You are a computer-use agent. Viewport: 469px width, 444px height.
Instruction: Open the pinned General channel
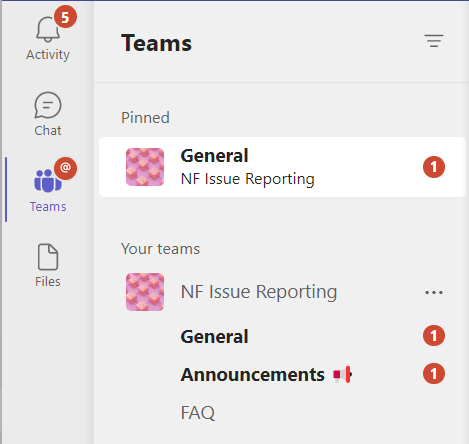pos(282,167)
